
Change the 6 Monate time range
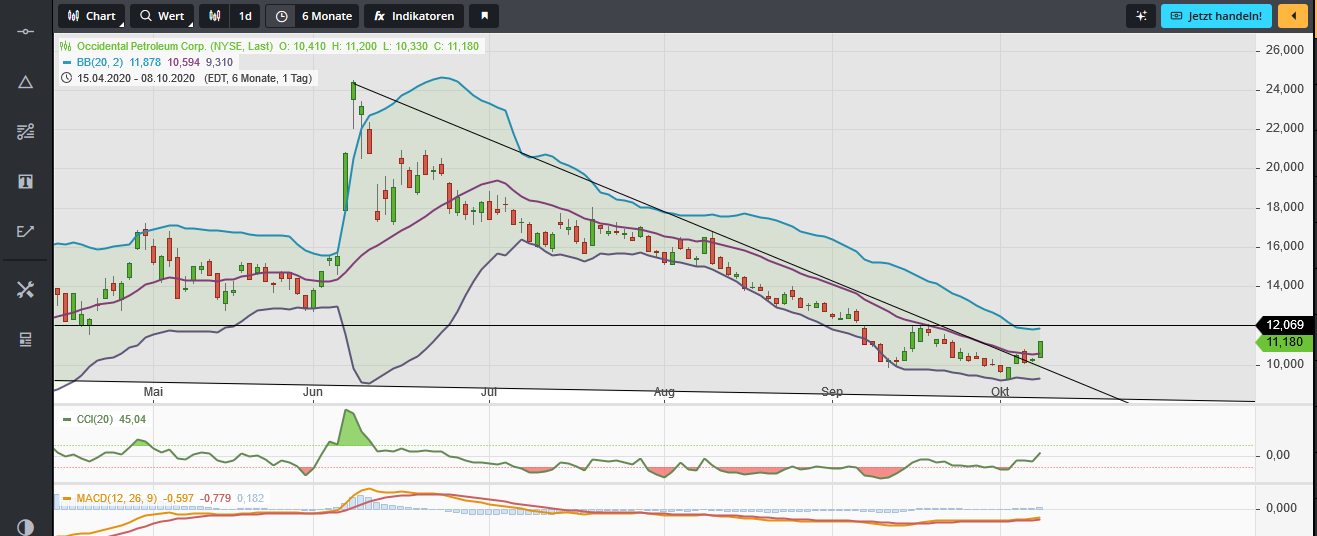click(312, 16)
